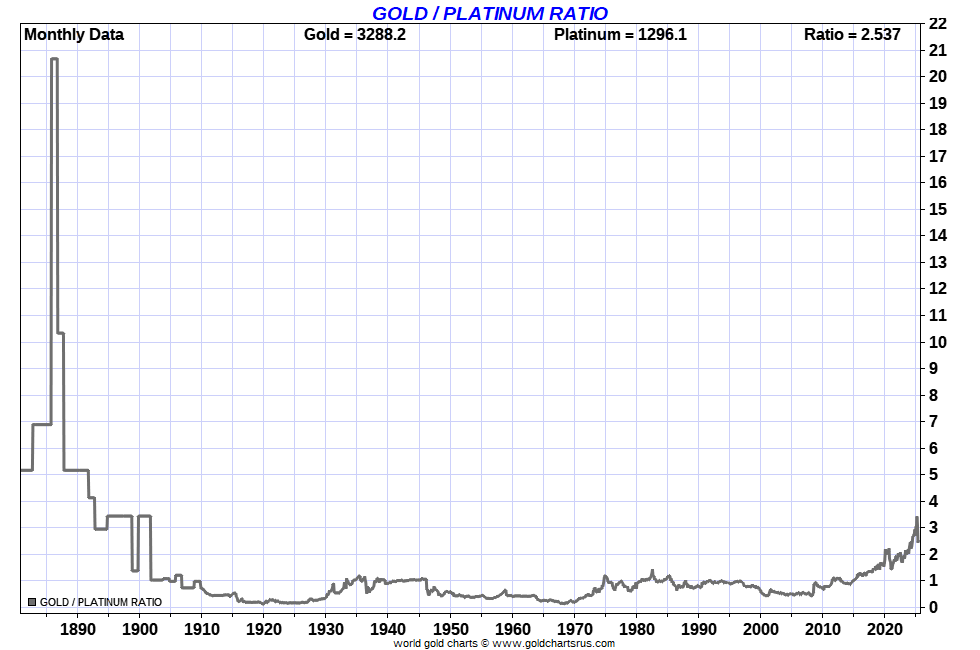Click the x-axis year label 1950
This screenshot has height=650, width=980.
pos(450,629)
